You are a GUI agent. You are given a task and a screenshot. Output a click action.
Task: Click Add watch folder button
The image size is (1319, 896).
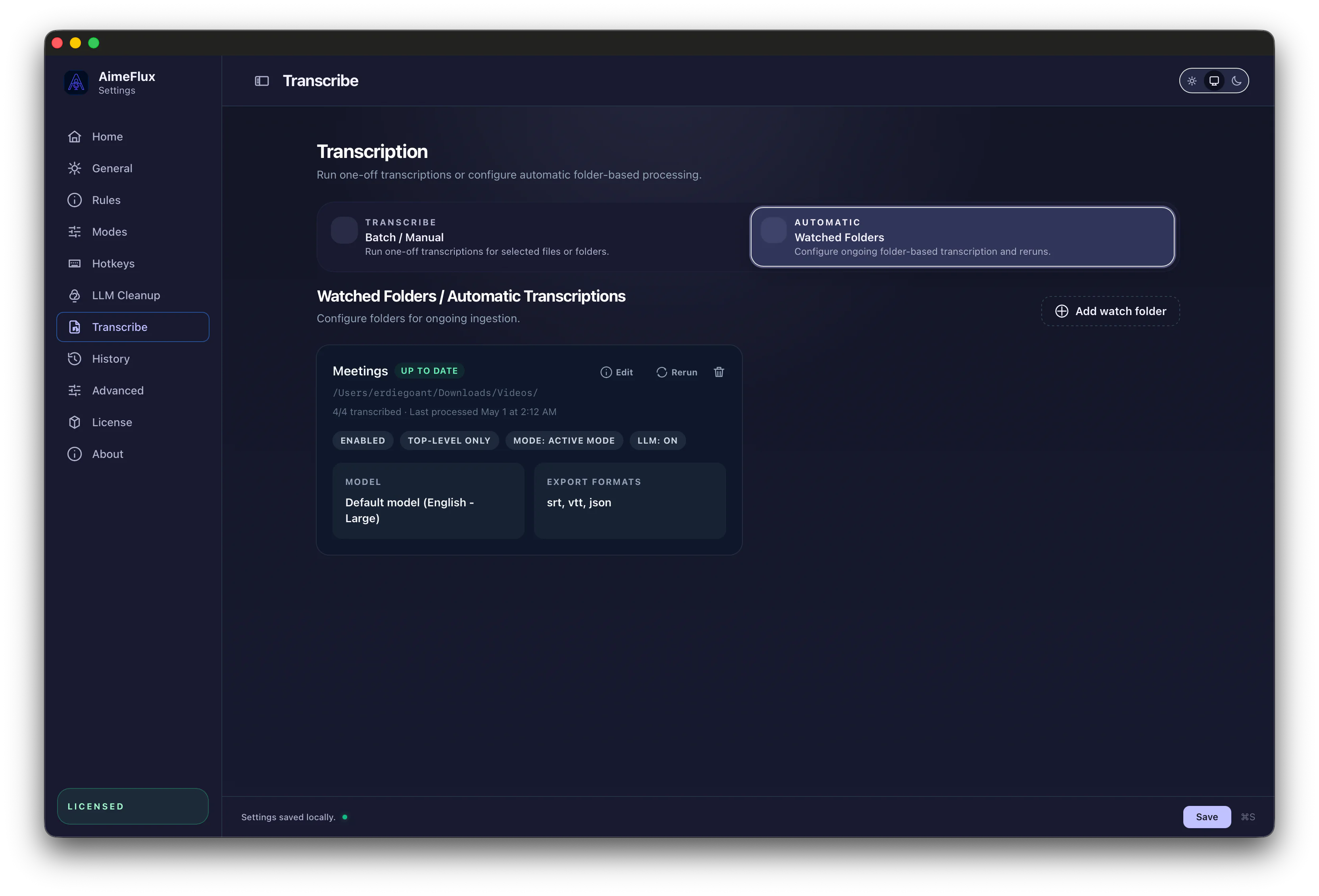point(1110,311)
